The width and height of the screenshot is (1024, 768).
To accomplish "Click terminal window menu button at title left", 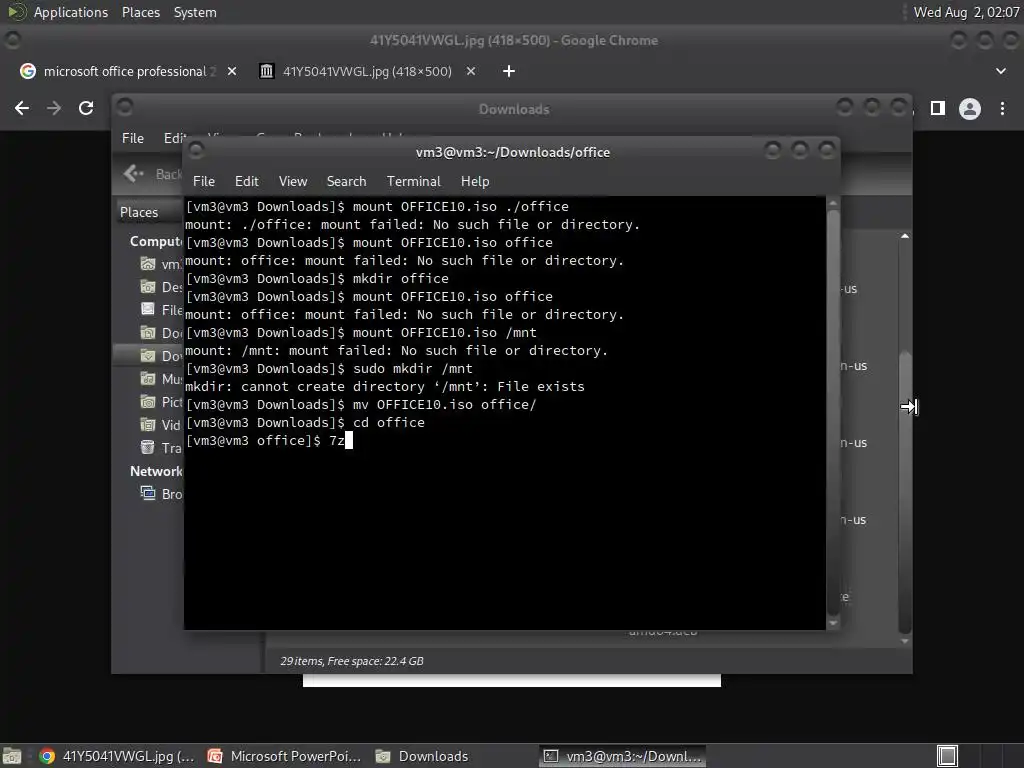I will [x=196, y=151].
